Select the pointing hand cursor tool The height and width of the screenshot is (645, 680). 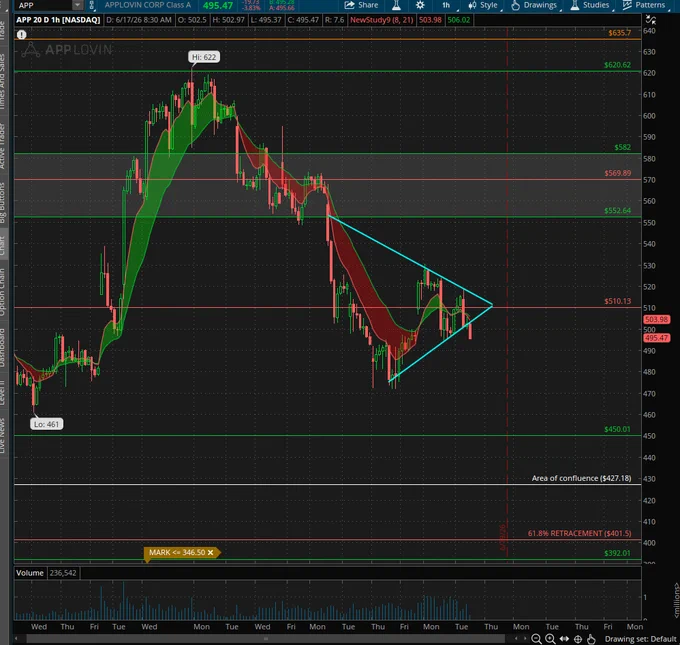tap(591, 638)
